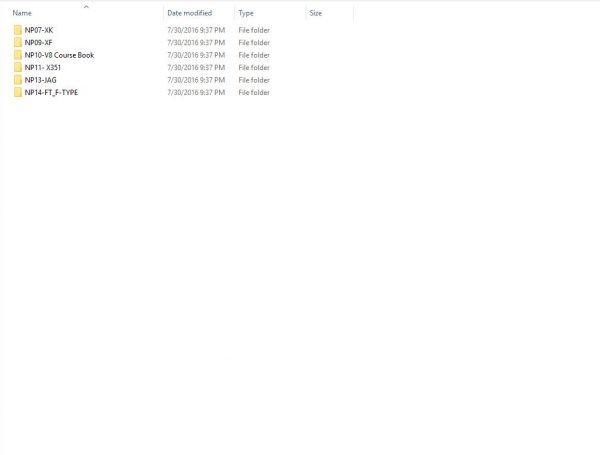Click the date modified of NP11- X351
Image resolution: width=600 pixels, height=455 pixels.
click(x=196, y=67)
